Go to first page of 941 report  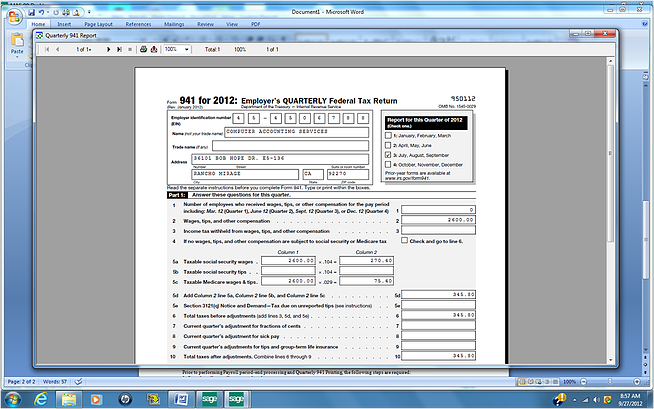tap(47, 49)
